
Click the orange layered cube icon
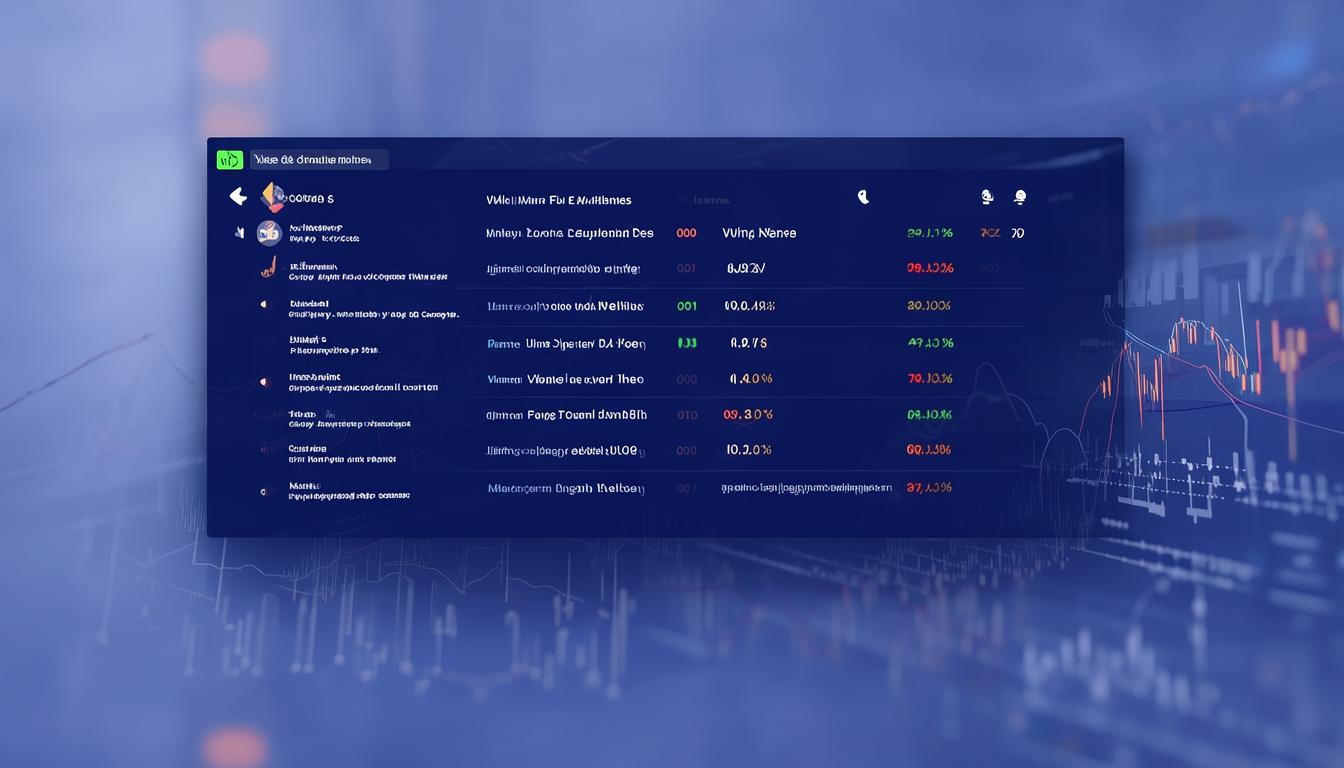click(x=273, y=196)
